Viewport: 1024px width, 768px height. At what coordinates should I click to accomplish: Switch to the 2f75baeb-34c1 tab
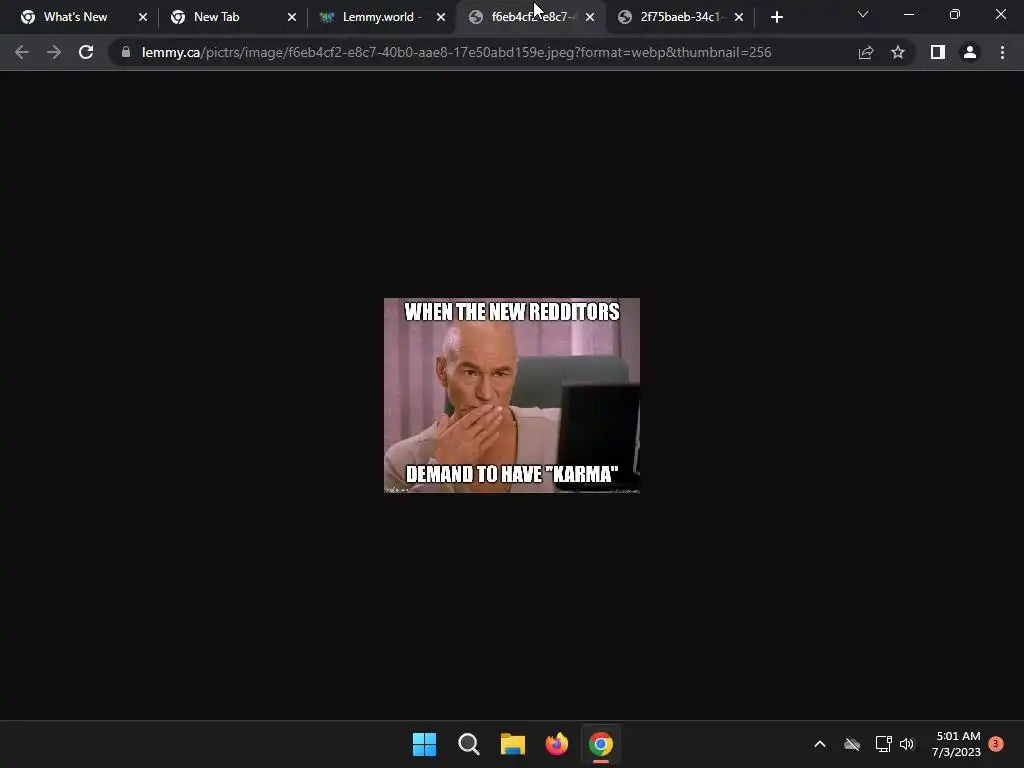[x=680, y=17]
